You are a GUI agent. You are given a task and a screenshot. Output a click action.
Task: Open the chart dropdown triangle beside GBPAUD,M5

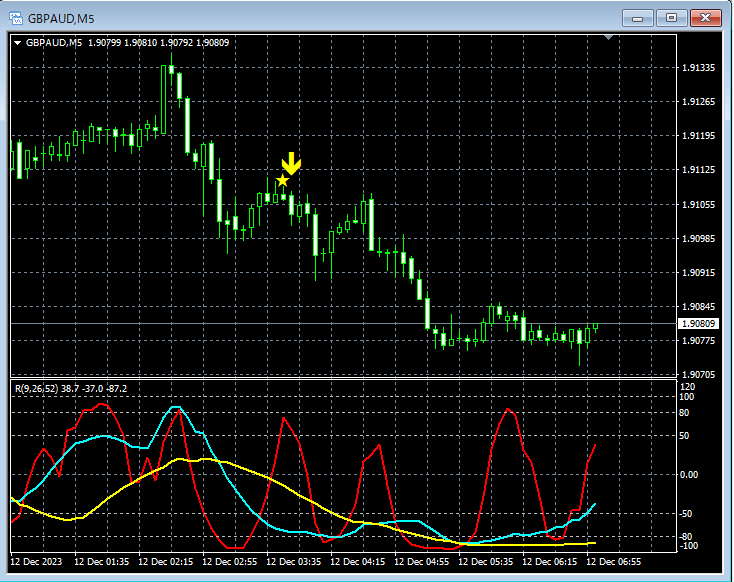click(18, 43)
